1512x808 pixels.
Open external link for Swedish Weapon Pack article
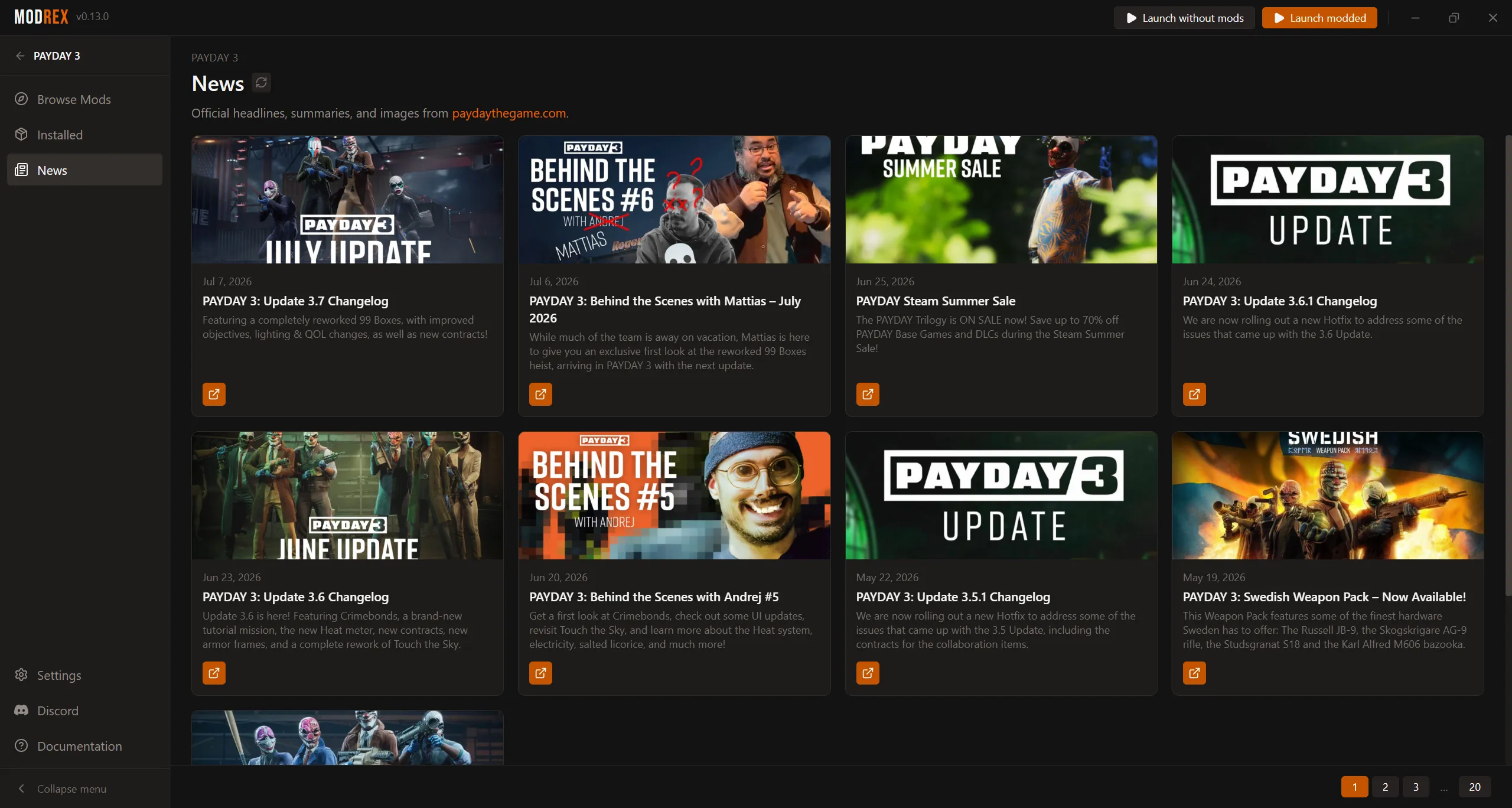[x=1194, y=673]
